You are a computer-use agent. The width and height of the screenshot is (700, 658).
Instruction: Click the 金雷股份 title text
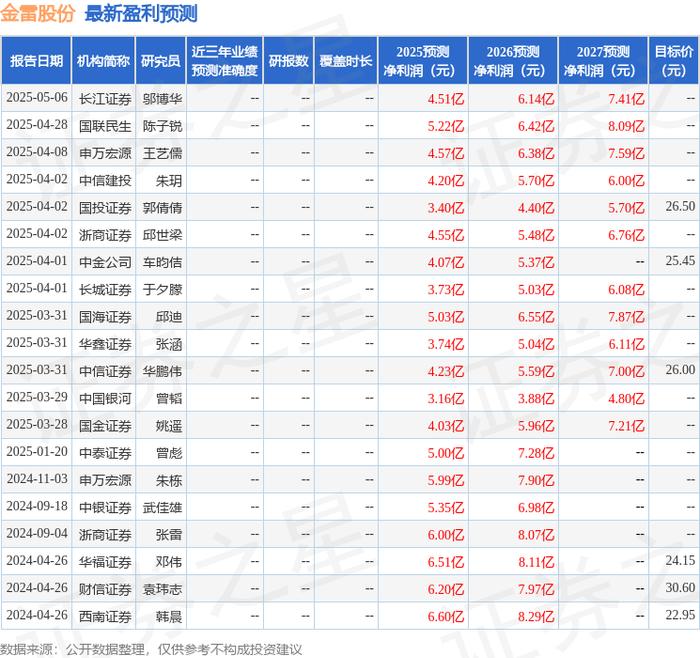coord(38,13)
